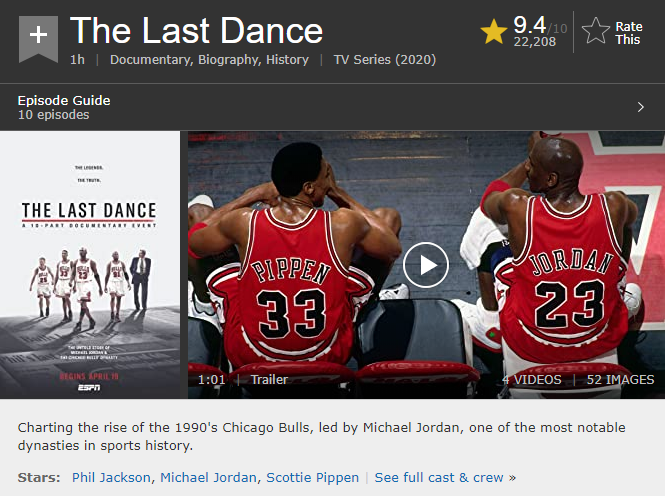Click the Rate This star outline
Viewport: 665px width, 496px height.
596,31
